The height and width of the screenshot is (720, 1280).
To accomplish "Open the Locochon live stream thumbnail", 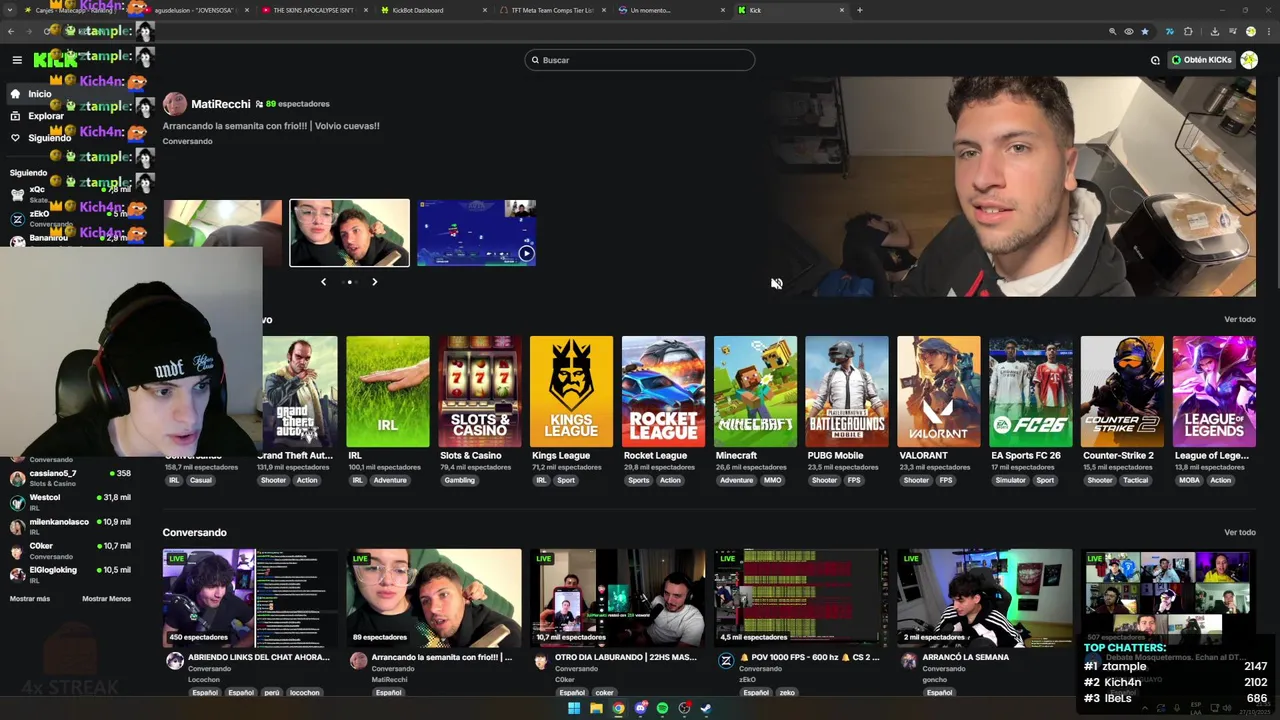I will (x=250, y=598).
